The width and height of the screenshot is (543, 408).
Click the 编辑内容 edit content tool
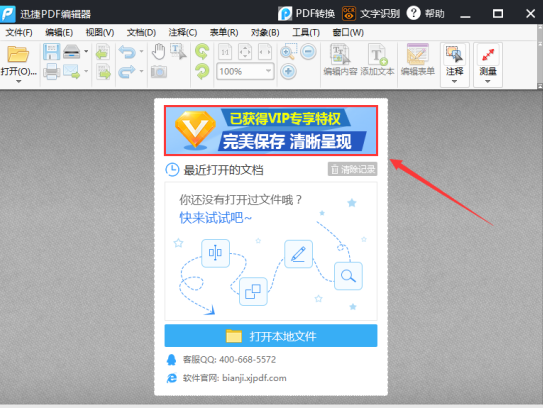pos(340,60)
